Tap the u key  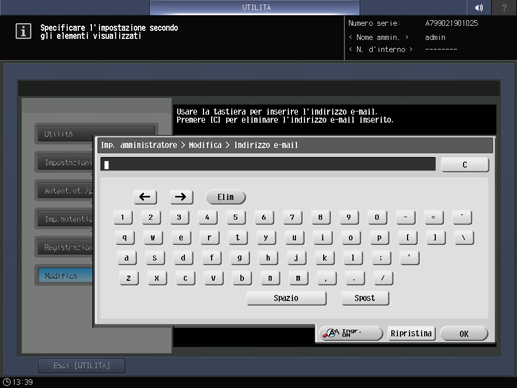294,238
